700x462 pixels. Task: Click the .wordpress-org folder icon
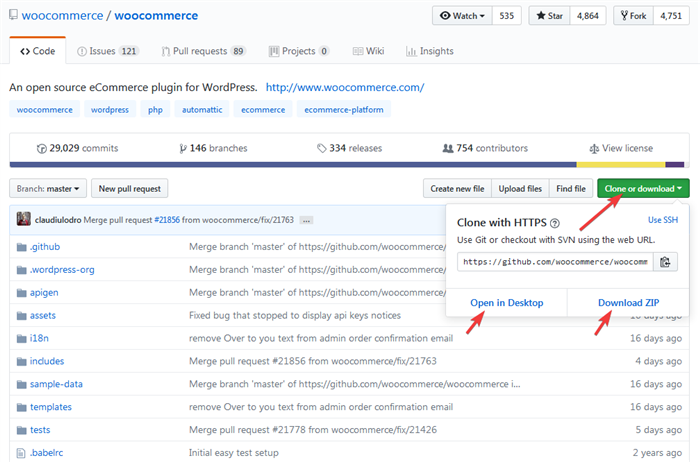pyautogui.click(x=21, y=270)
